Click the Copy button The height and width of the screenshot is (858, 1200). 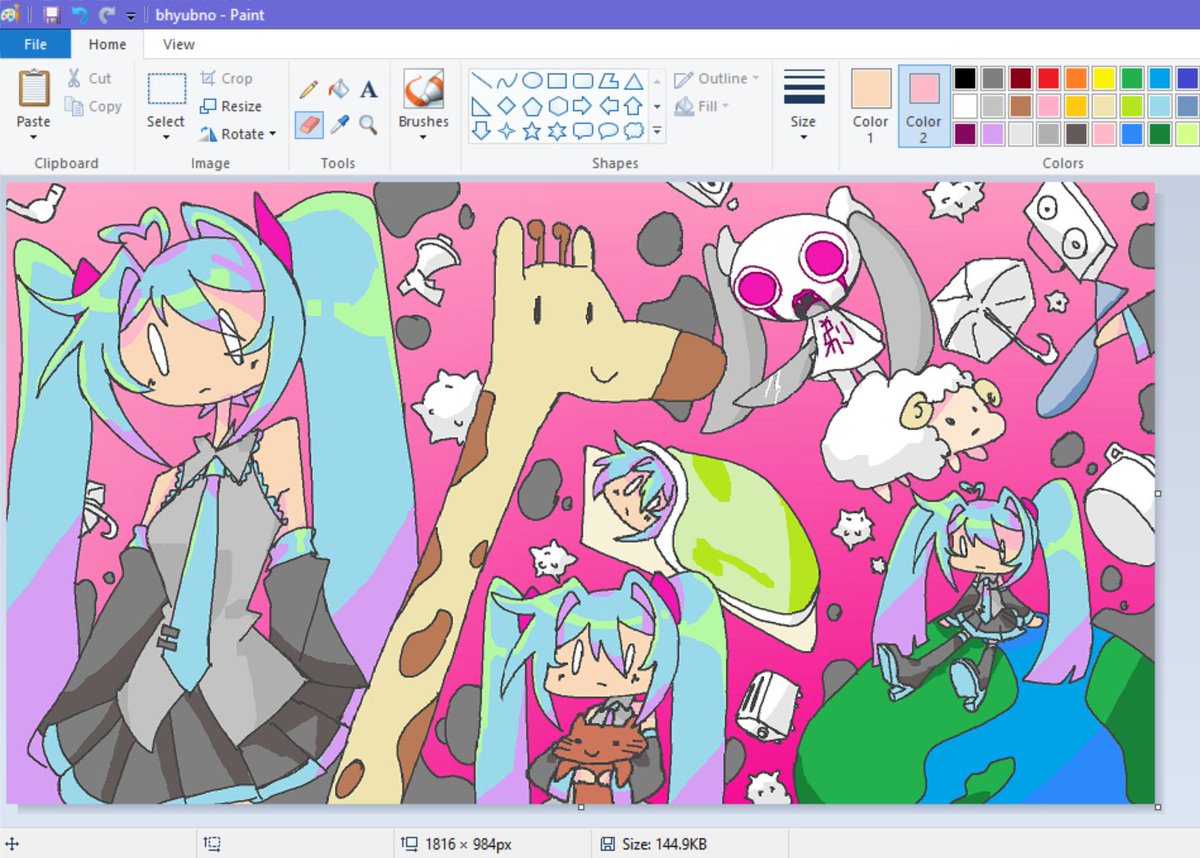pyautogui.click(x=93, y=106)
